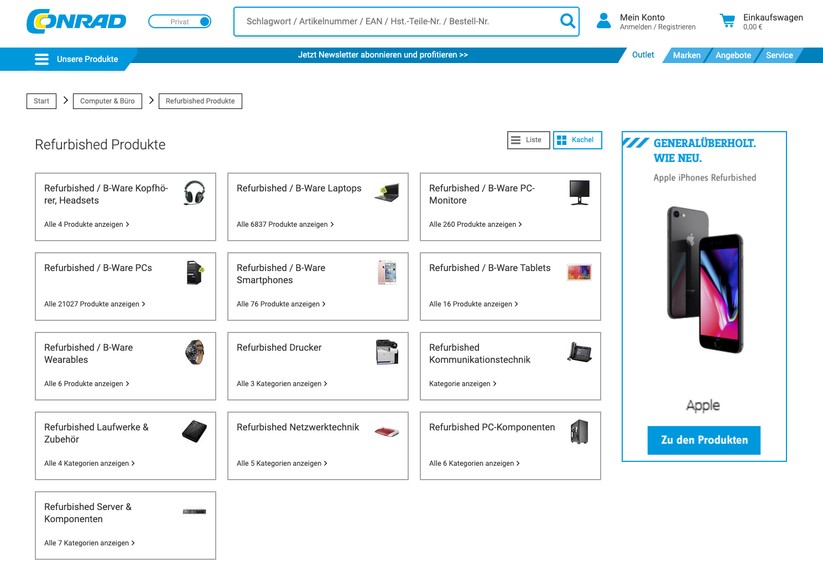Viewport: 823px width, 567px height.
Task: Click the smartwatch Wearables image
Action: tap(195, 352)
